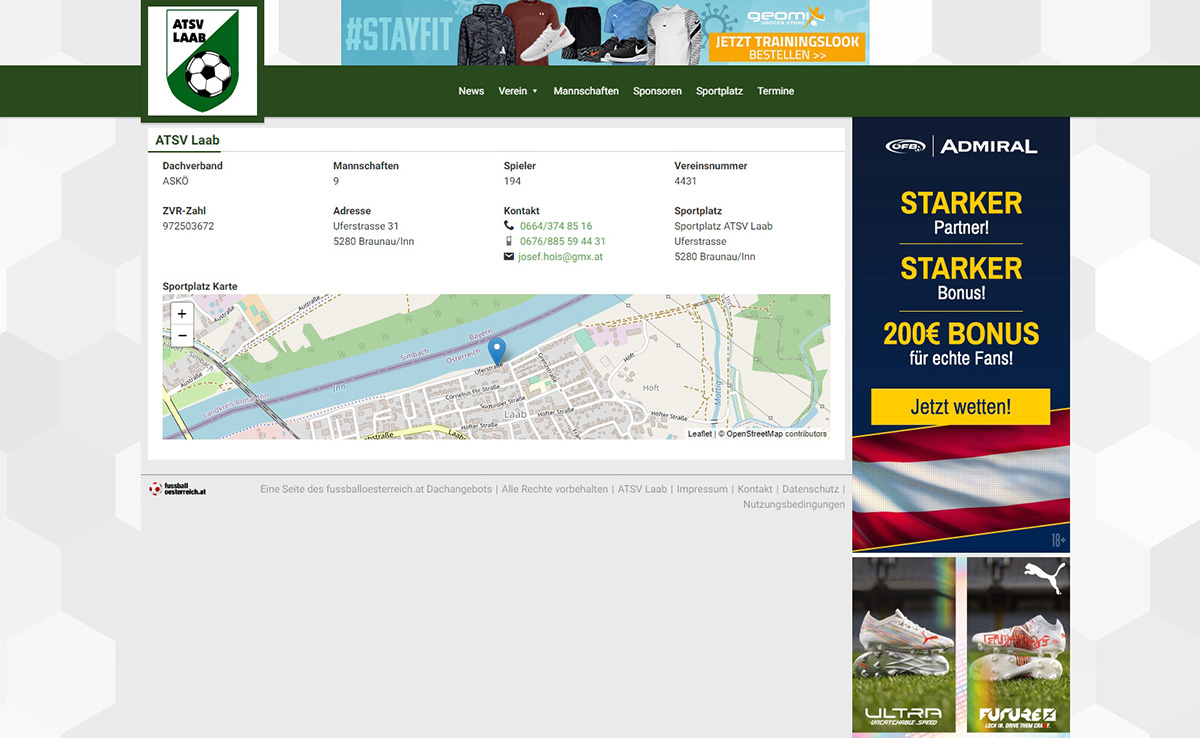Viewport: 1200px width, 738px height.
Task: Open Termine in the navigation
Action: tap(775, 91)
